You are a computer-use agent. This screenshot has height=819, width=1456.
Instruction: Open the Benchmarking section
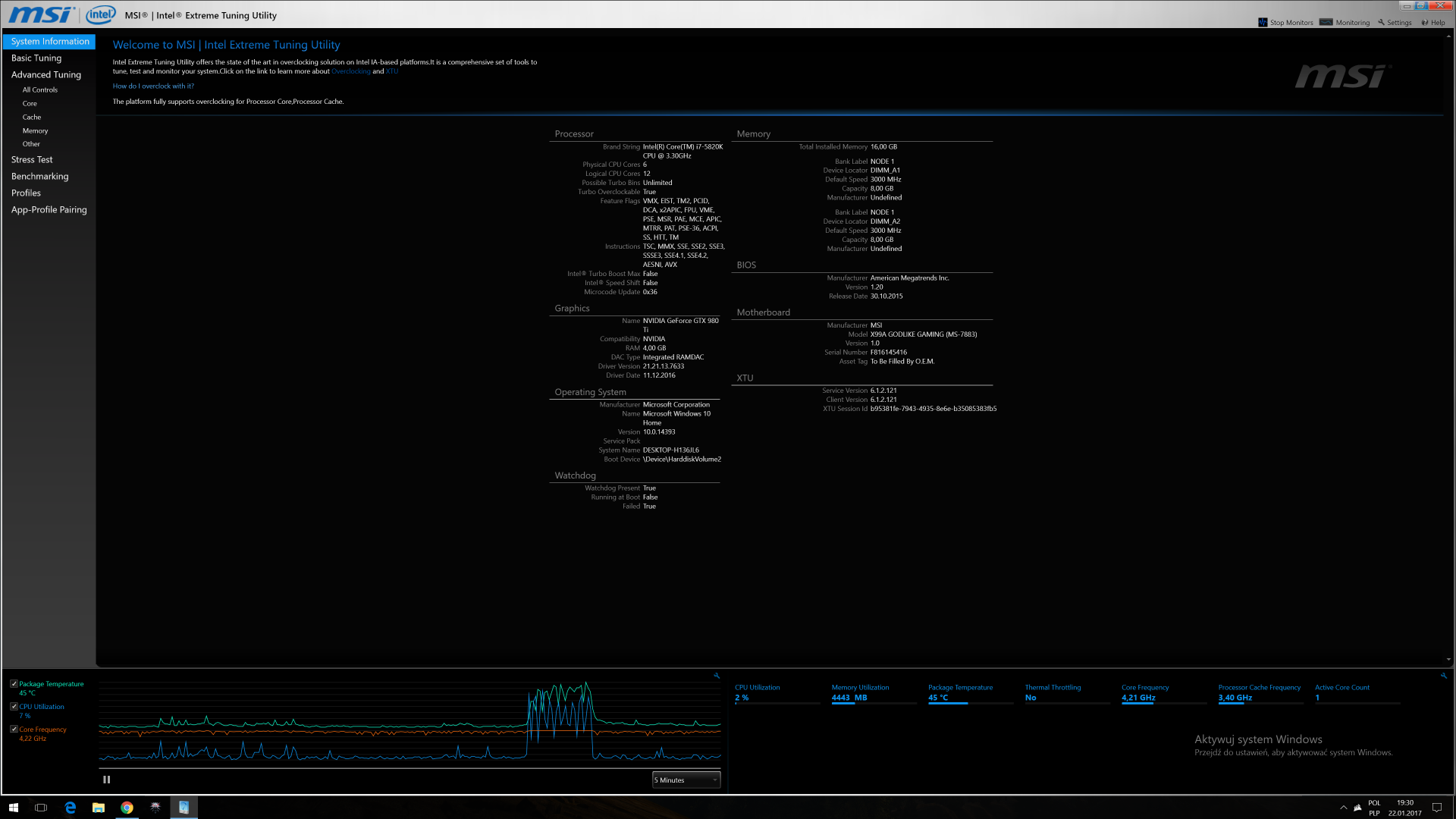point(39,177)
